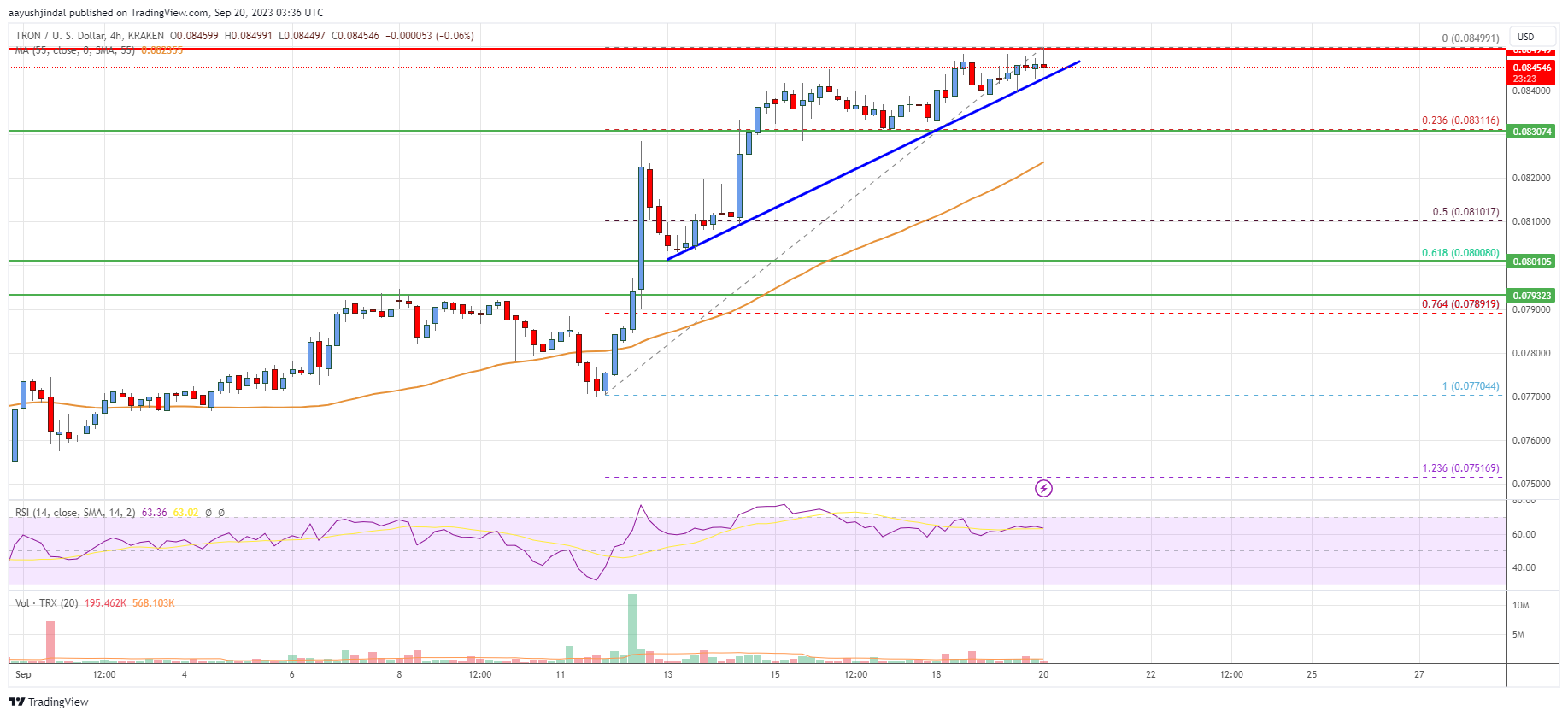Screen dimensions: 1568x717
Task: Click the date 6 on time axis
Action: (x=291, y=674)
